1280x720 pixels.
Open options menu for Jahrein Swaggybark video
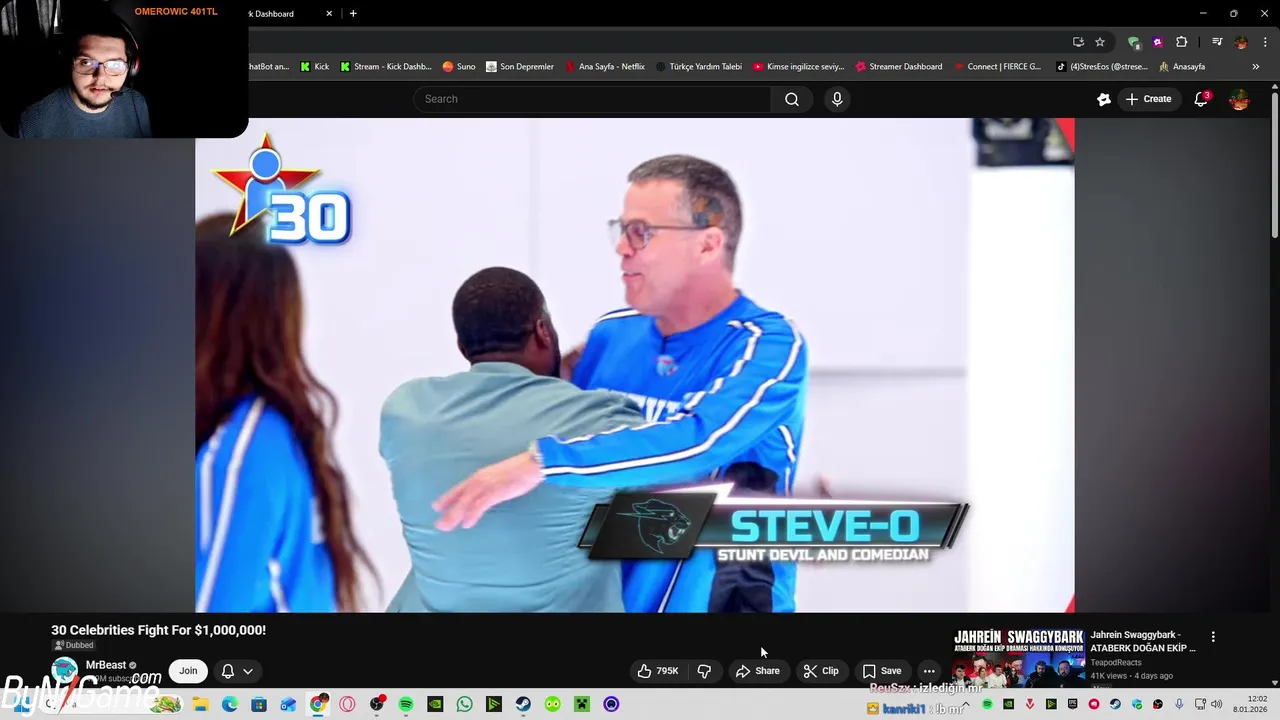tap(1213, 637)
